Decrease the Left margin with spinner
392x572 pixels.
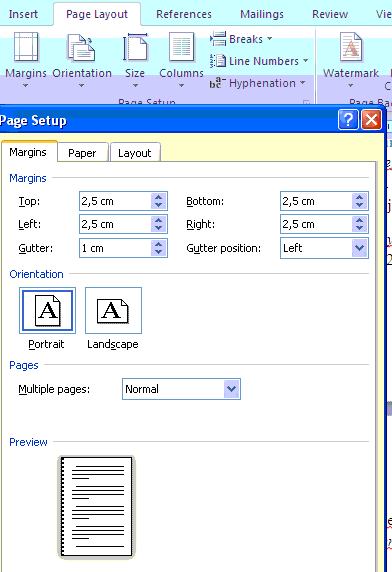159,228
